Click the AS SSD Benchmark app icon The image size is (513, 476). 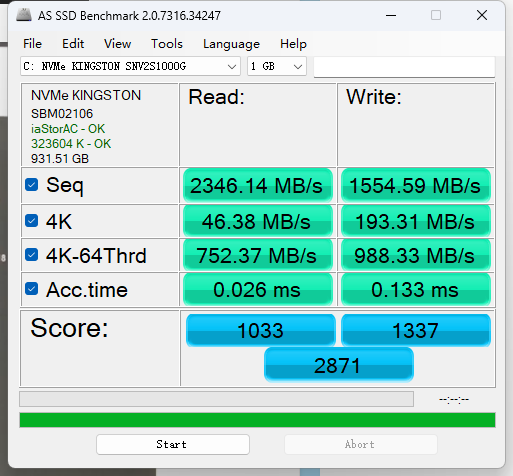click(x=24, y=15)
